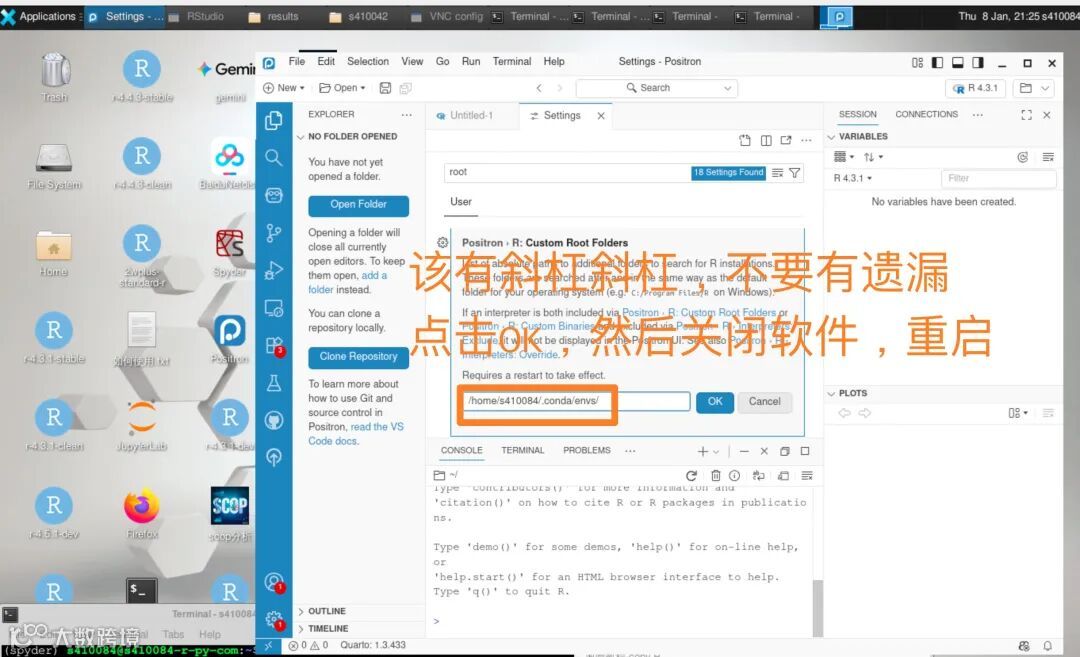This screenshot has height=657, width=1080.
Task: Open the Selection menu
Action: 368,61
